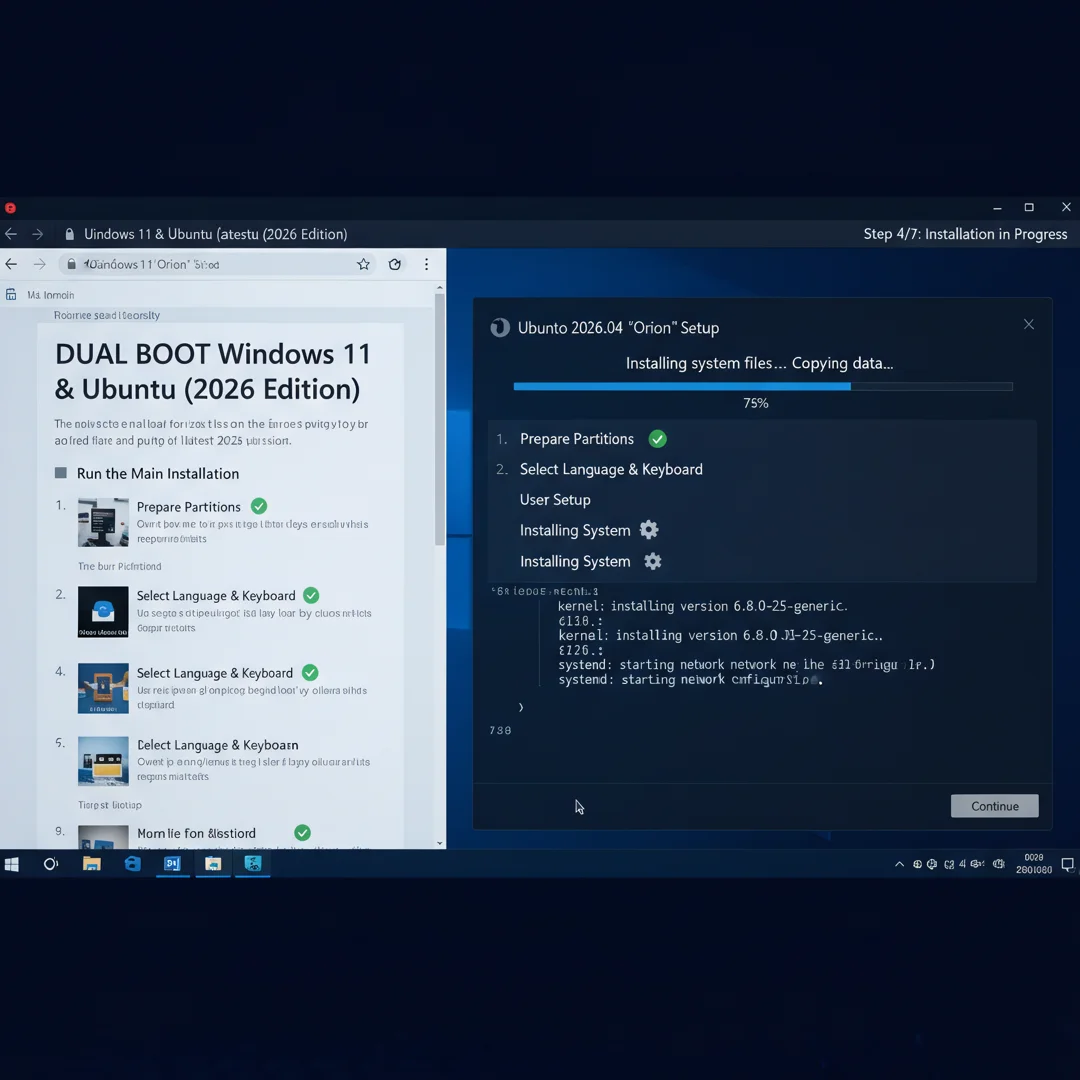The height and width of the screenshot is (1080, 1080).
Task: Open the step 2 thumbnail in the article
Action: pyautogui.click(x=103, y=612)
